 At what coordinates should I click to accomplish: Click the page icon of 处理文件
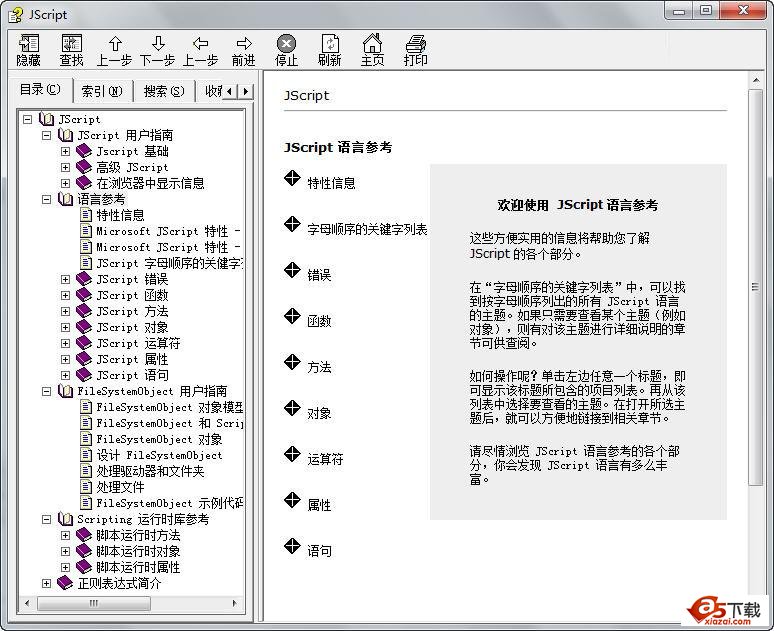[x=86, y=487]
